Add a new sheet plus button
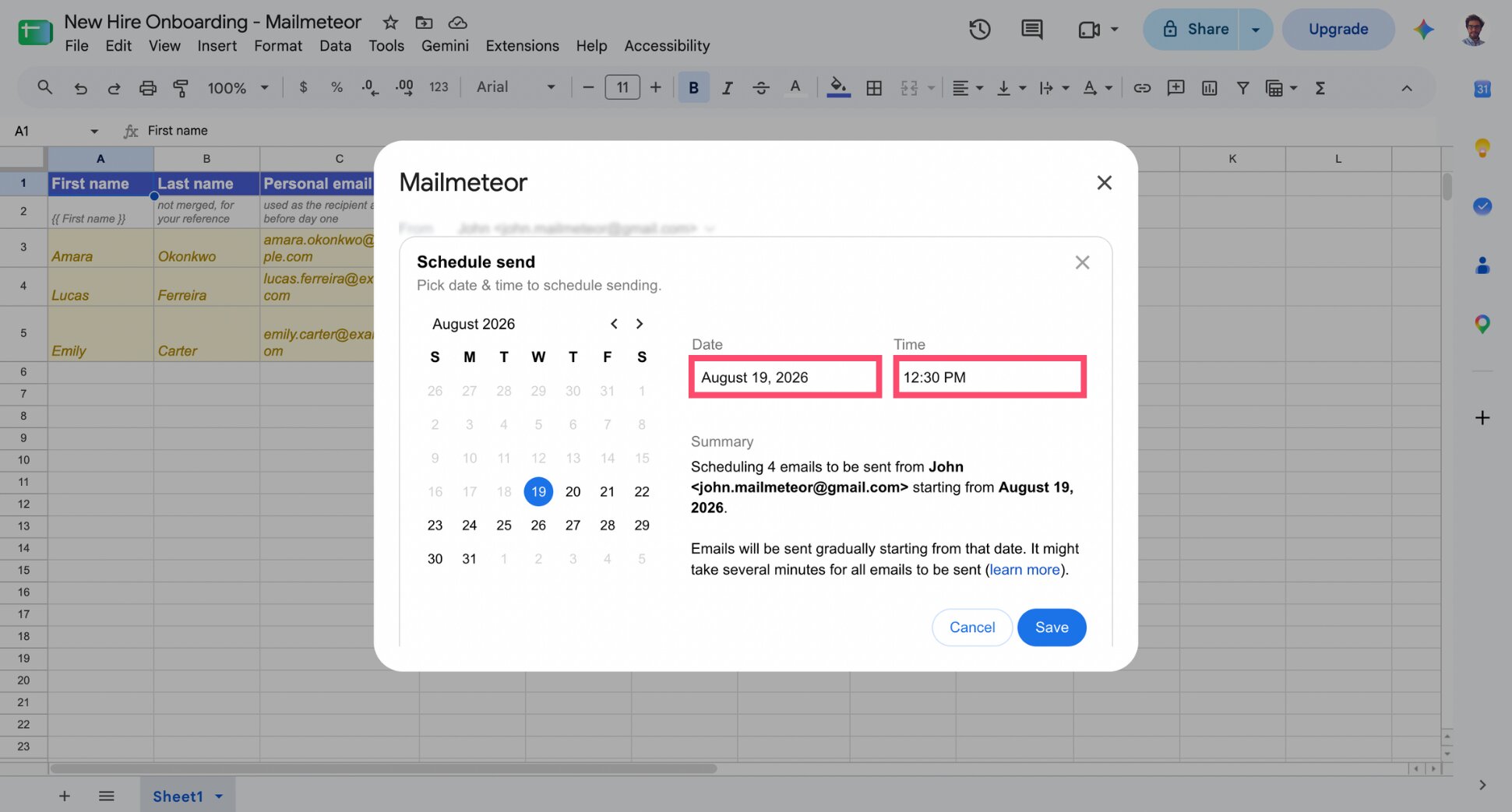This screenshot has width=1512, height=812. point(65,796)
